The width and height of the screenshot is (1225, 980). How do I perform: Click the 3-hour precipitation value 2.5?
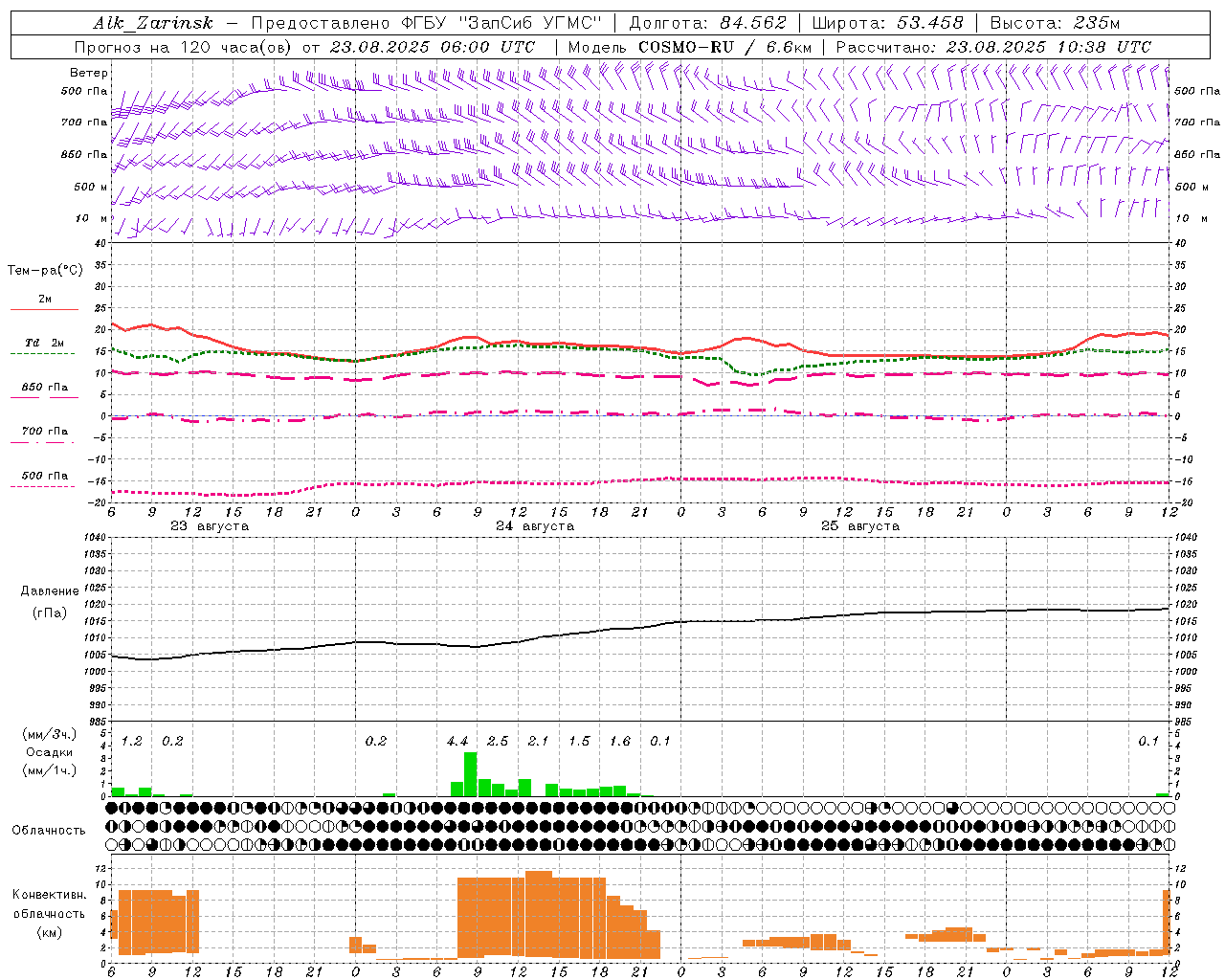[x=498, y=741]
